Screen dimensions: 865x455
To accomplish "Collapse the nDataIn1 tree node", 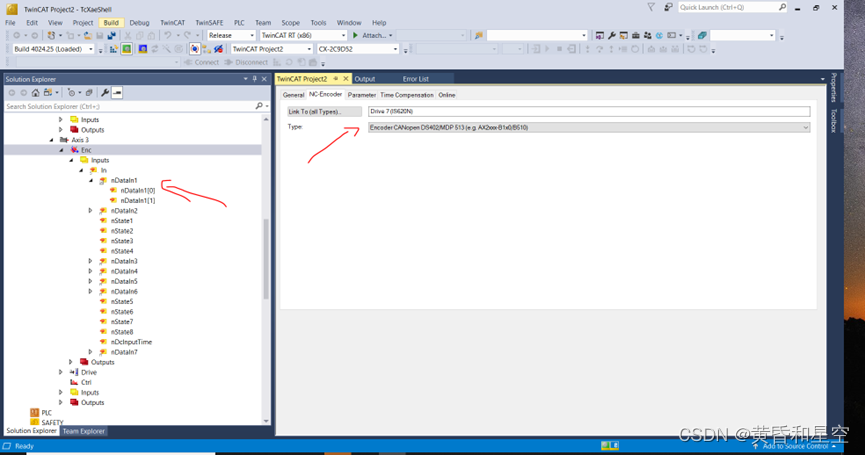I will coord(91,180).
